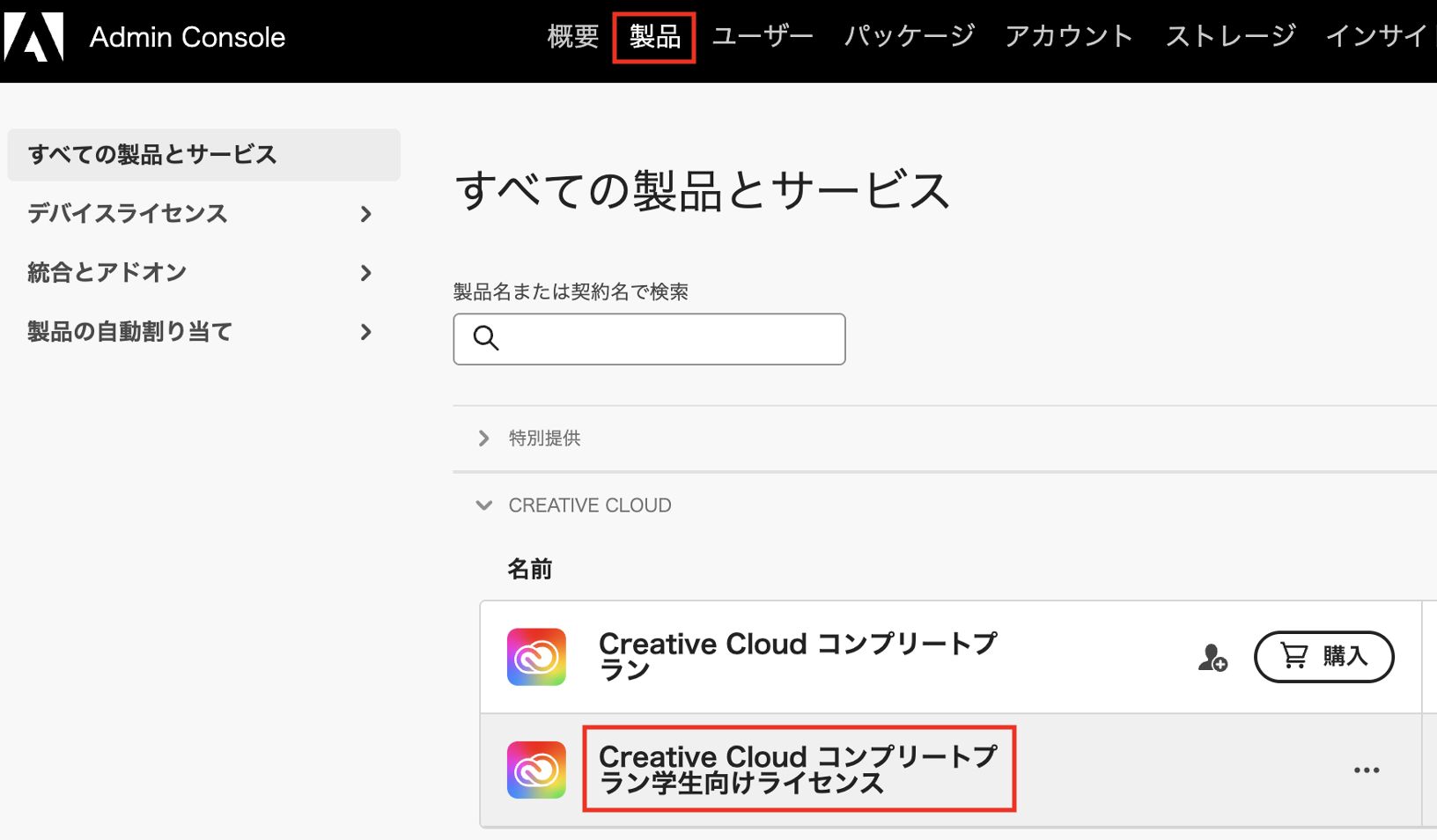
Task: Open the three-dot menu for 学生向けライセンス row
Action: click(1367, 770)
